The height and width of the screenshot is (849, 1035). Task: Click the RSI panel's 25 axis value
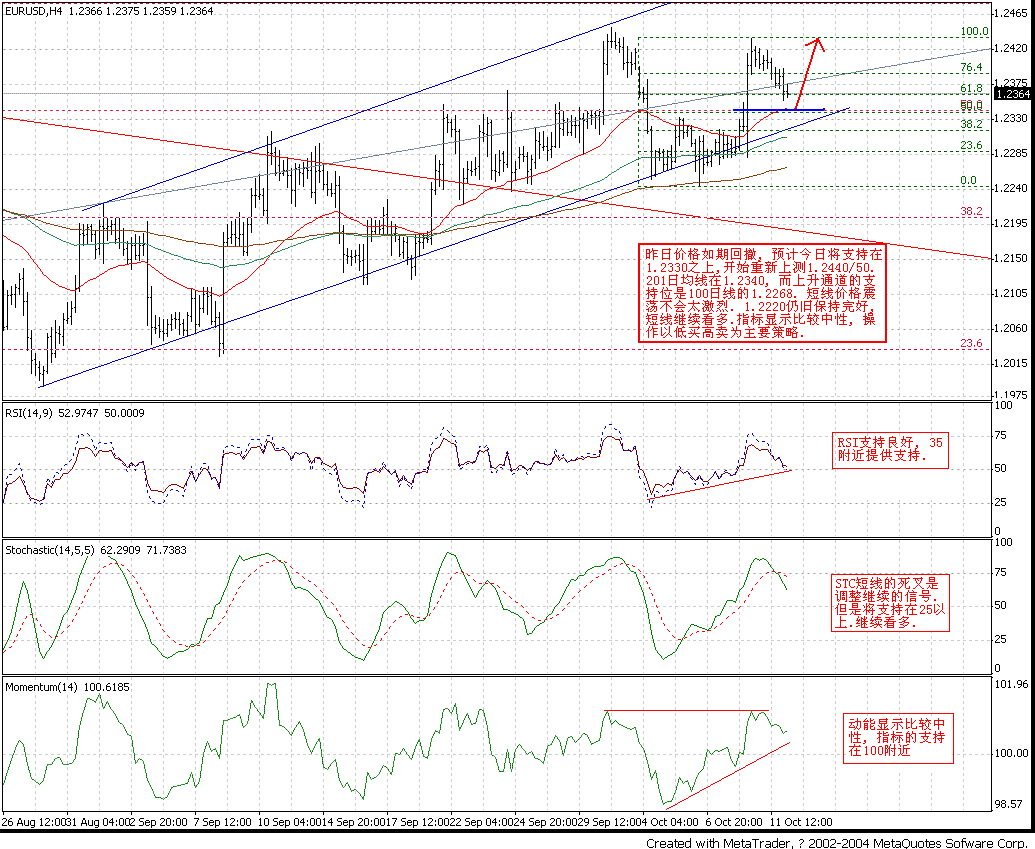tap(1001, 502)
